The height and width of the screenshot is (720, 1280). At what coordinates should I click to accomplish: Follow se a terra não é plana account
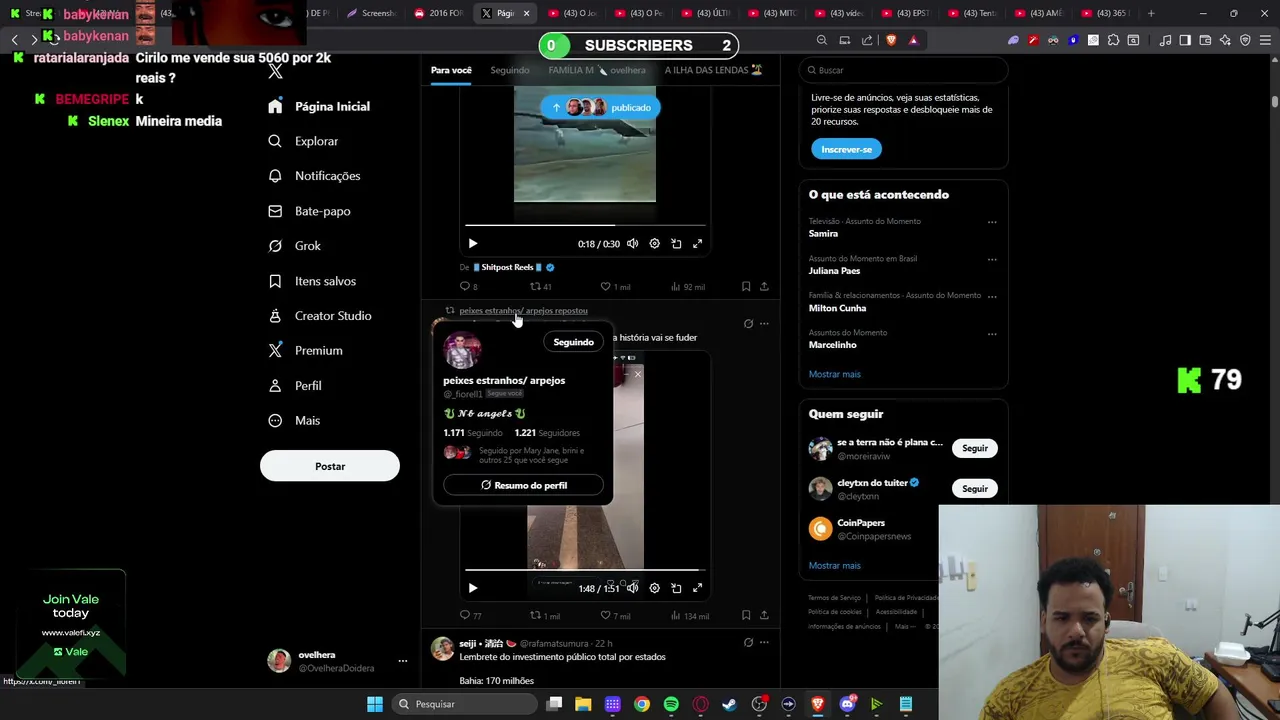click(x=975, y=448)
